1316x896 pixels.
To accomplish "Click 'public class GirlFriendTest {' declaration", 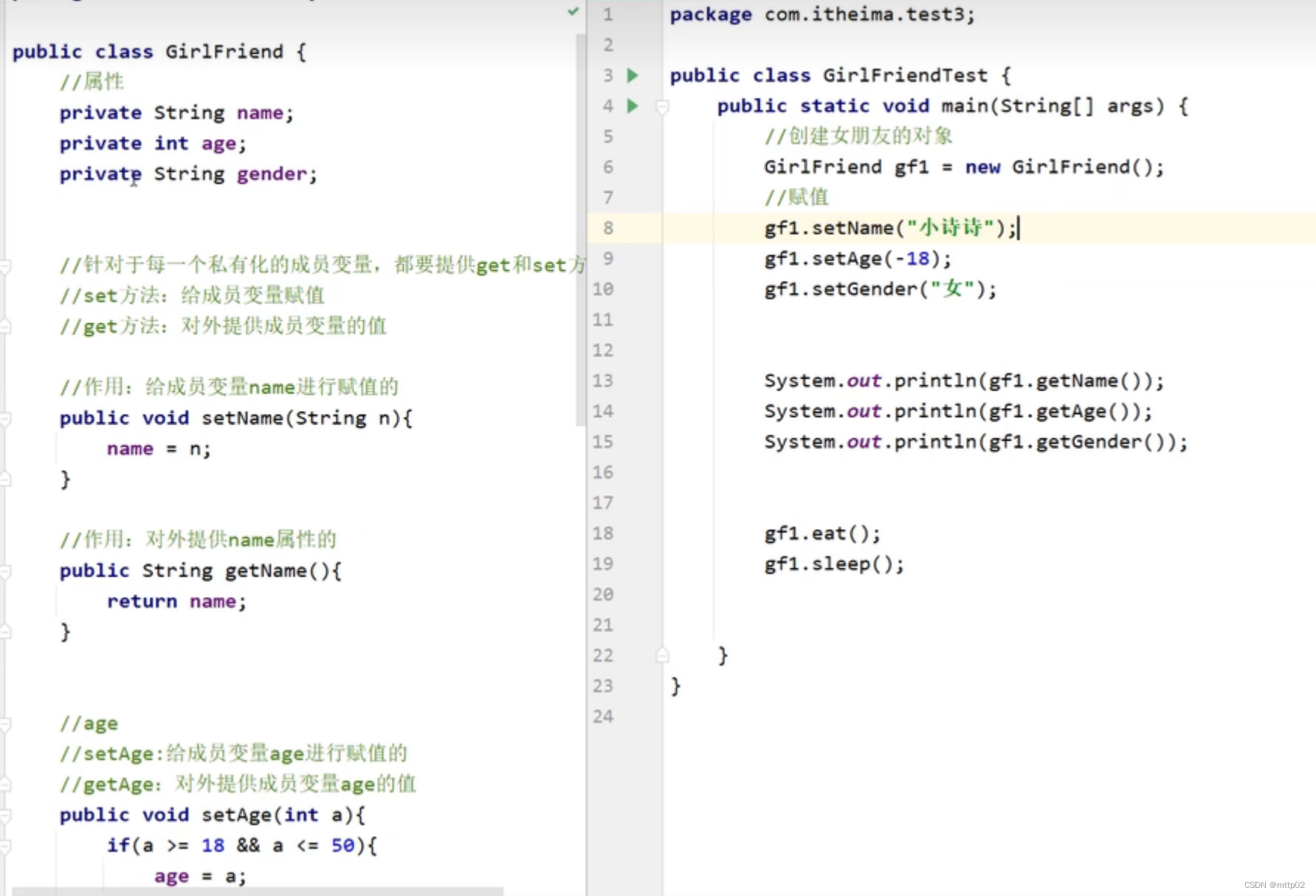I will (841, 75).
